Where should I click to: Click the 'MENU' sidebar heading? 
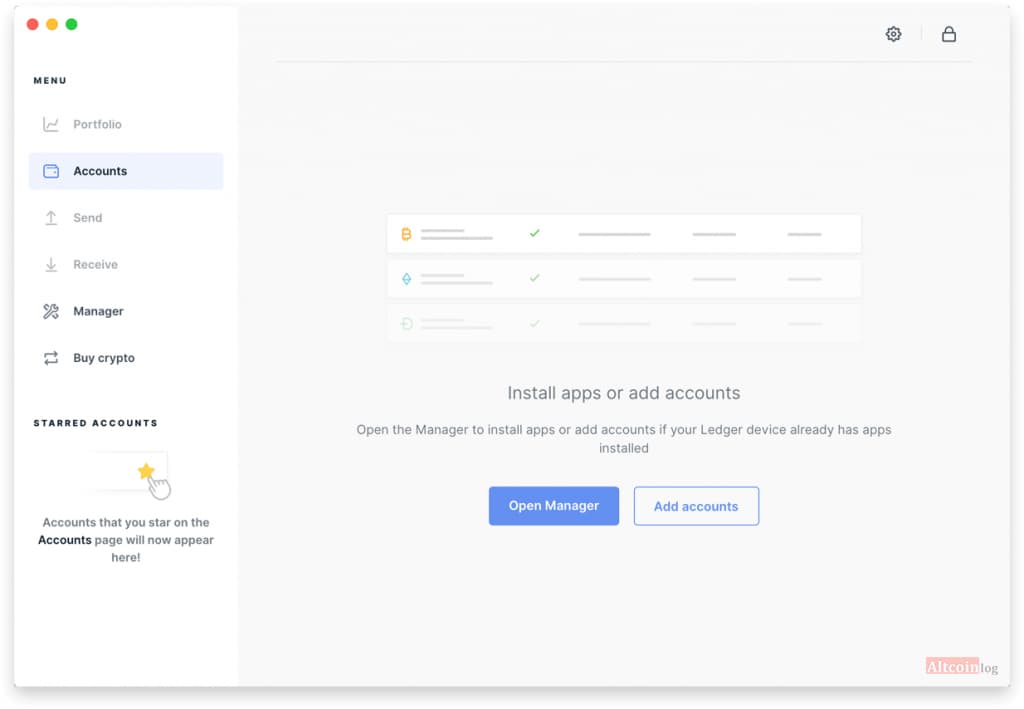pos(50,80)
